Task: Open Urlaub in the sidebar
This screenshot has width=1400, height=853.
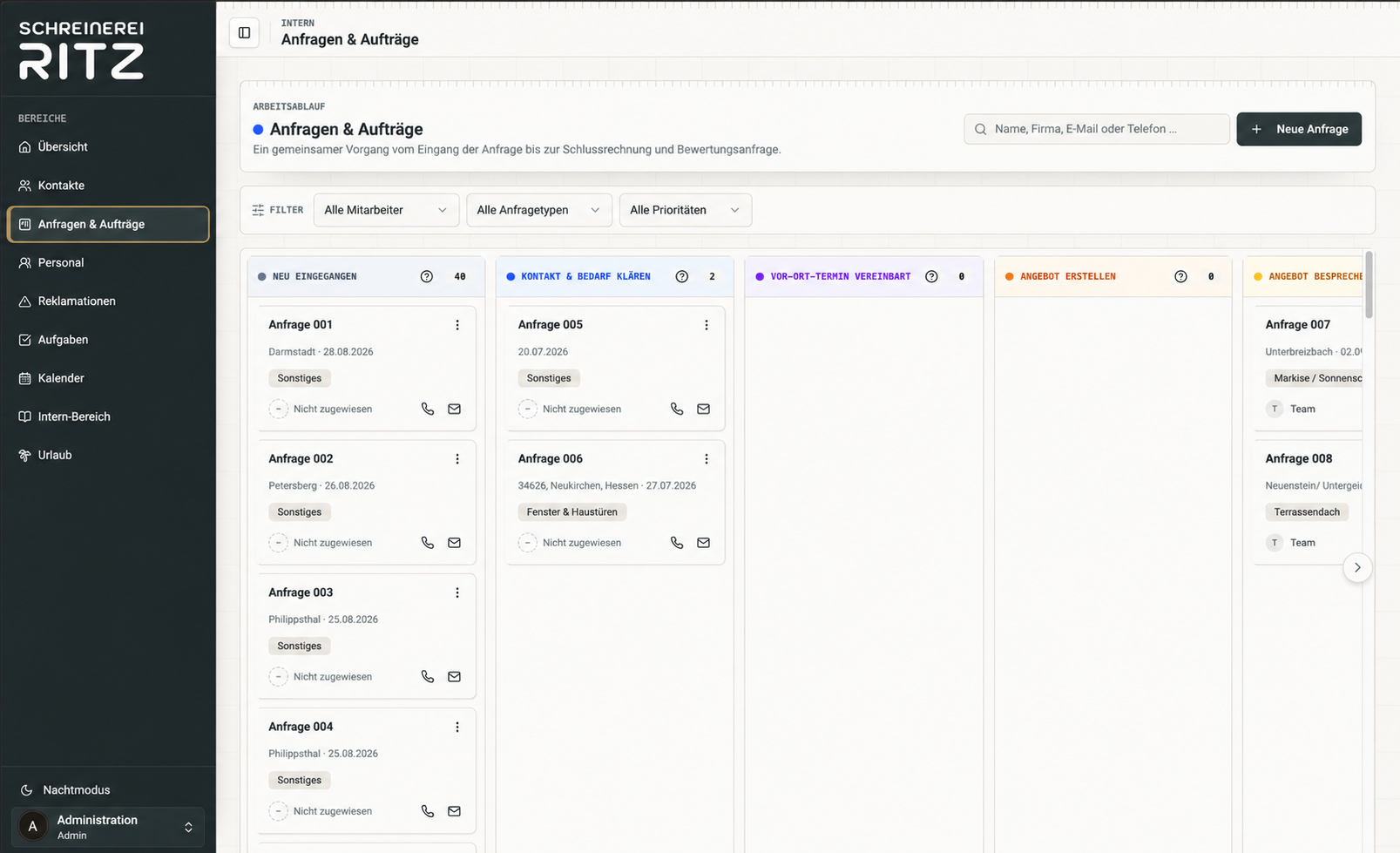Action: pos(108,455)
